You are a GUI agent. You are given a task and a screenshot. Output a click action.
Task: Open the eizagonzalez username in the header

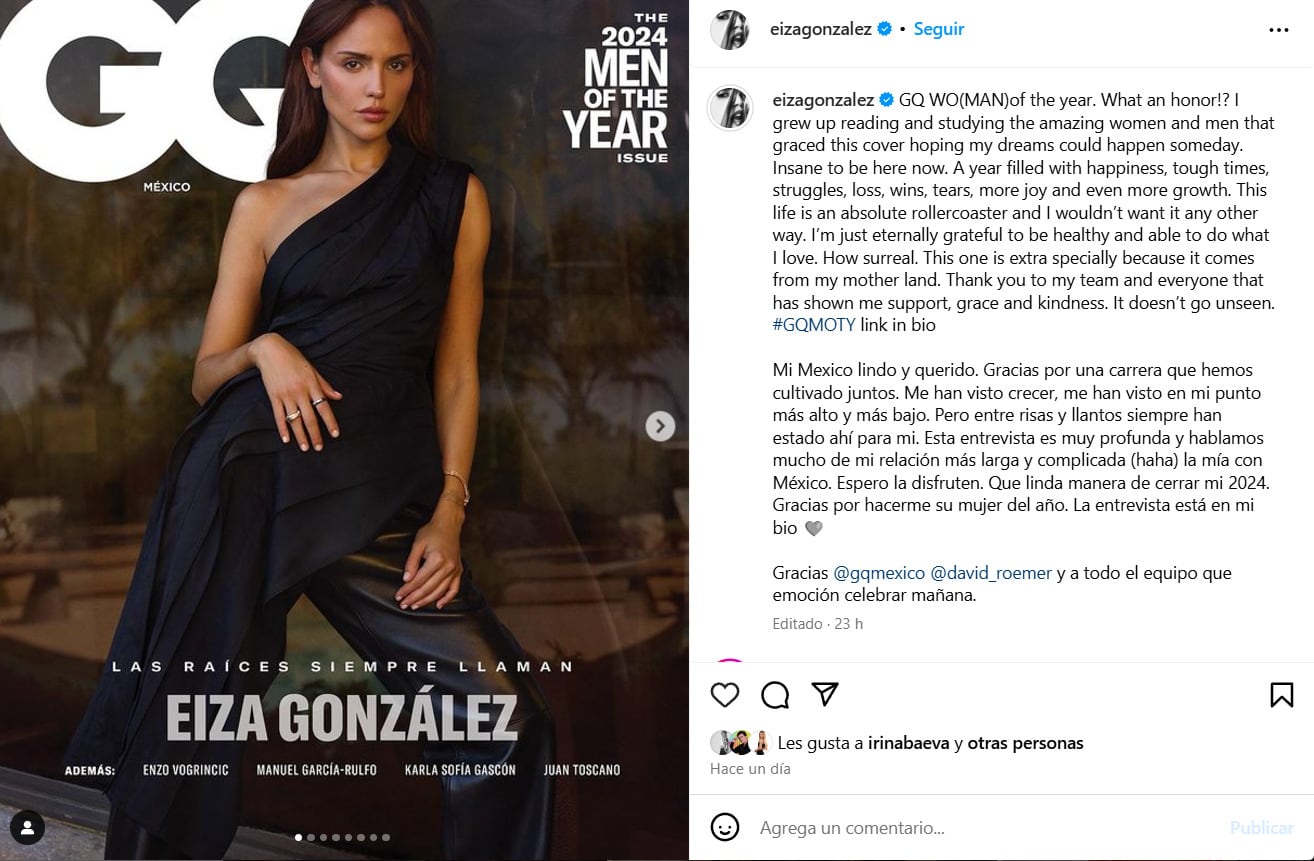tap(820, 30)
